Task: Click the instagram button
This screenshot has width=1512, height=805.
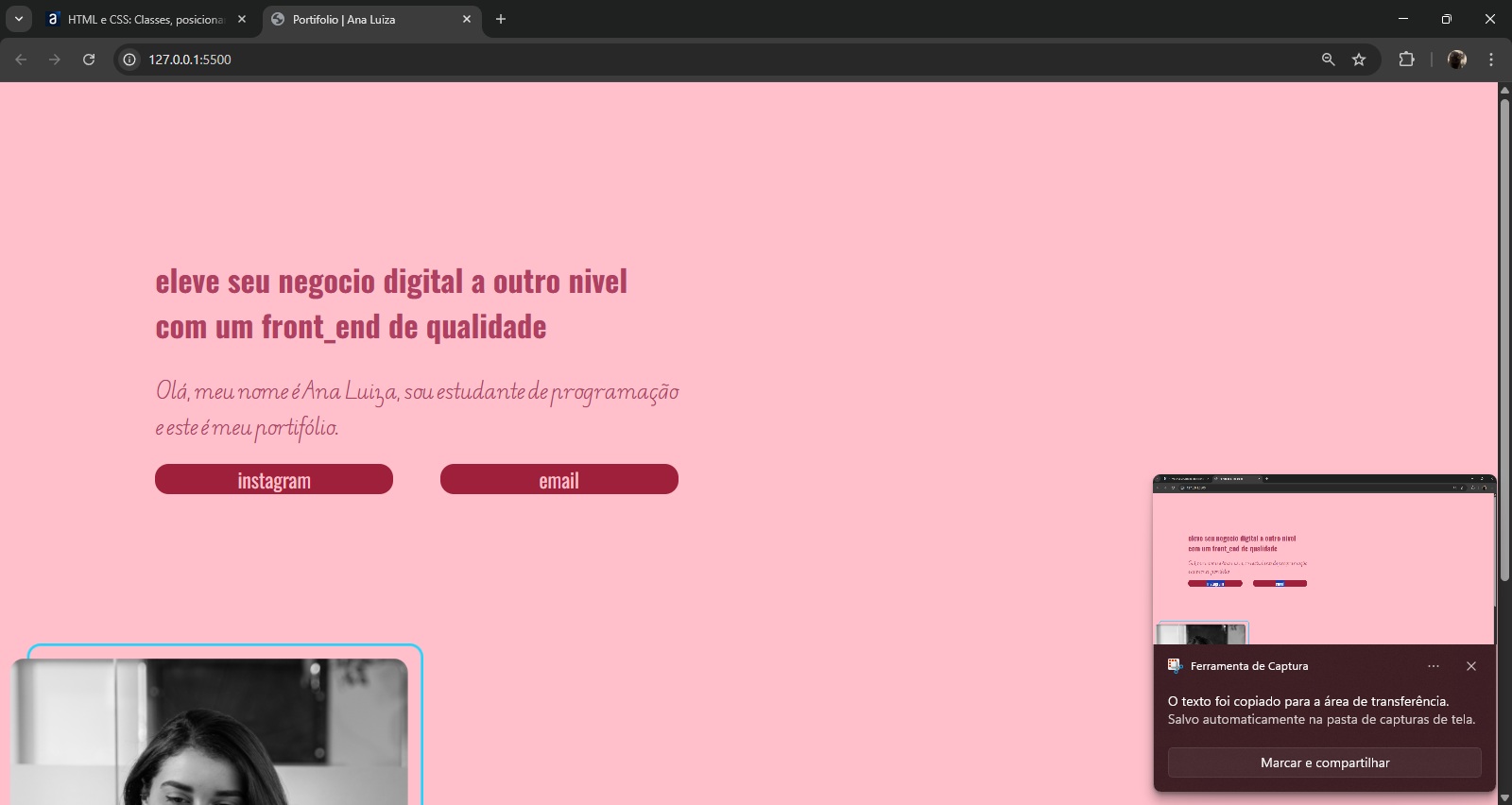Action: 274,479
